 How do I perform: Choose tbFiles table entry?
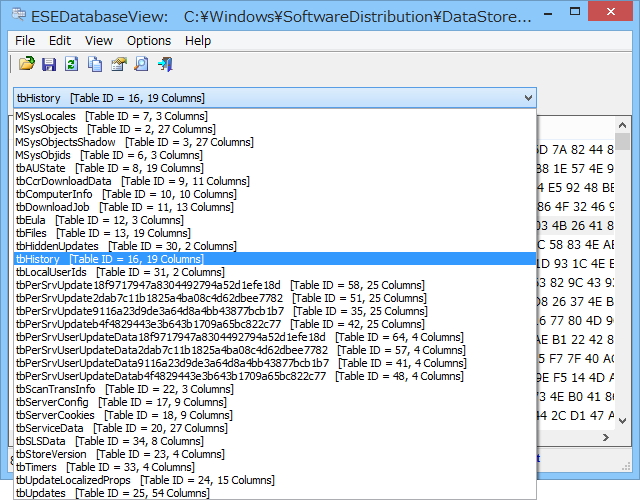coord(275,233)
